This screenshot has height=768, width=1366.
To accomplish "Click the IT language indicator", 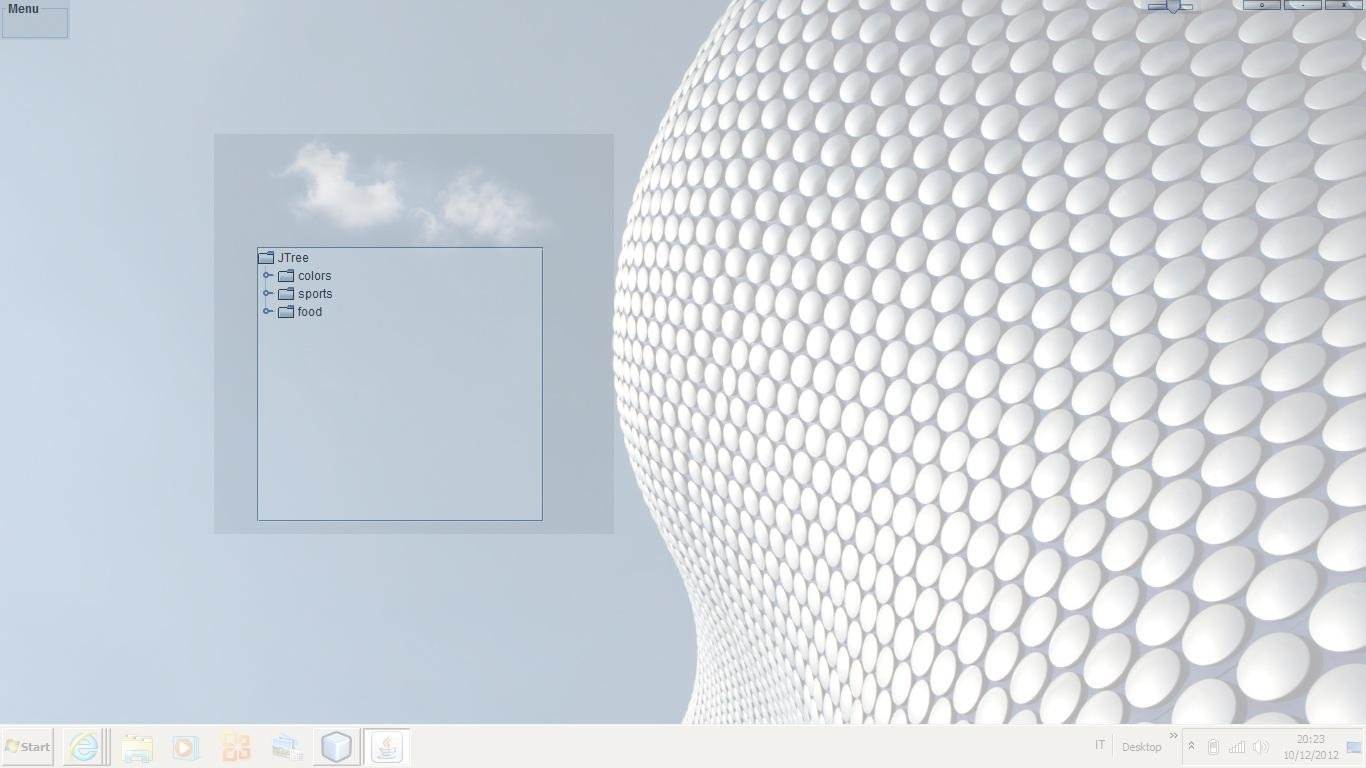I will tap(1099, 746).
